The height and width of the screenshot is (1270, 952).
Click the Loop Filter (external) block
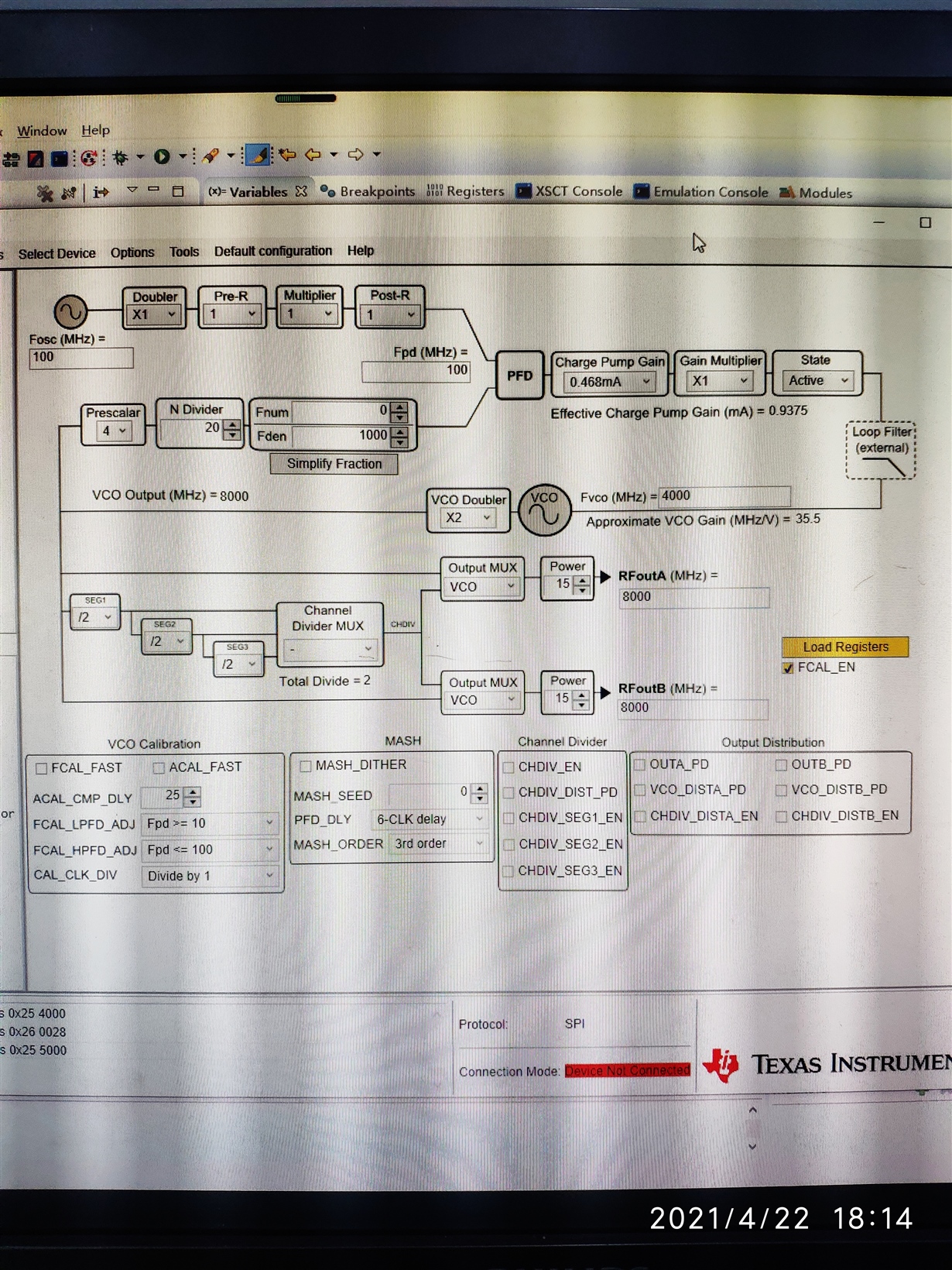pyautogui.click(x=881, y=451)
